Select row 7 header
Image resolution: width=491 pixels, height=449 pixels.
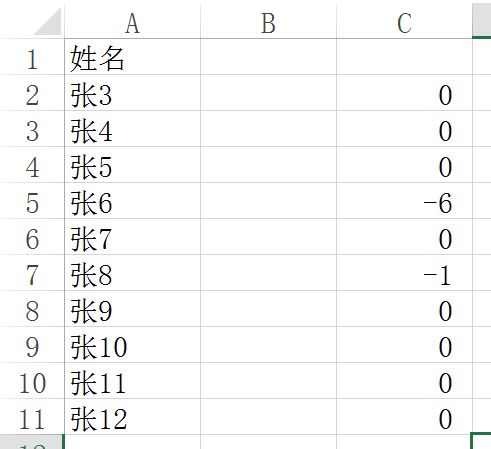click(x=32, y=273)
